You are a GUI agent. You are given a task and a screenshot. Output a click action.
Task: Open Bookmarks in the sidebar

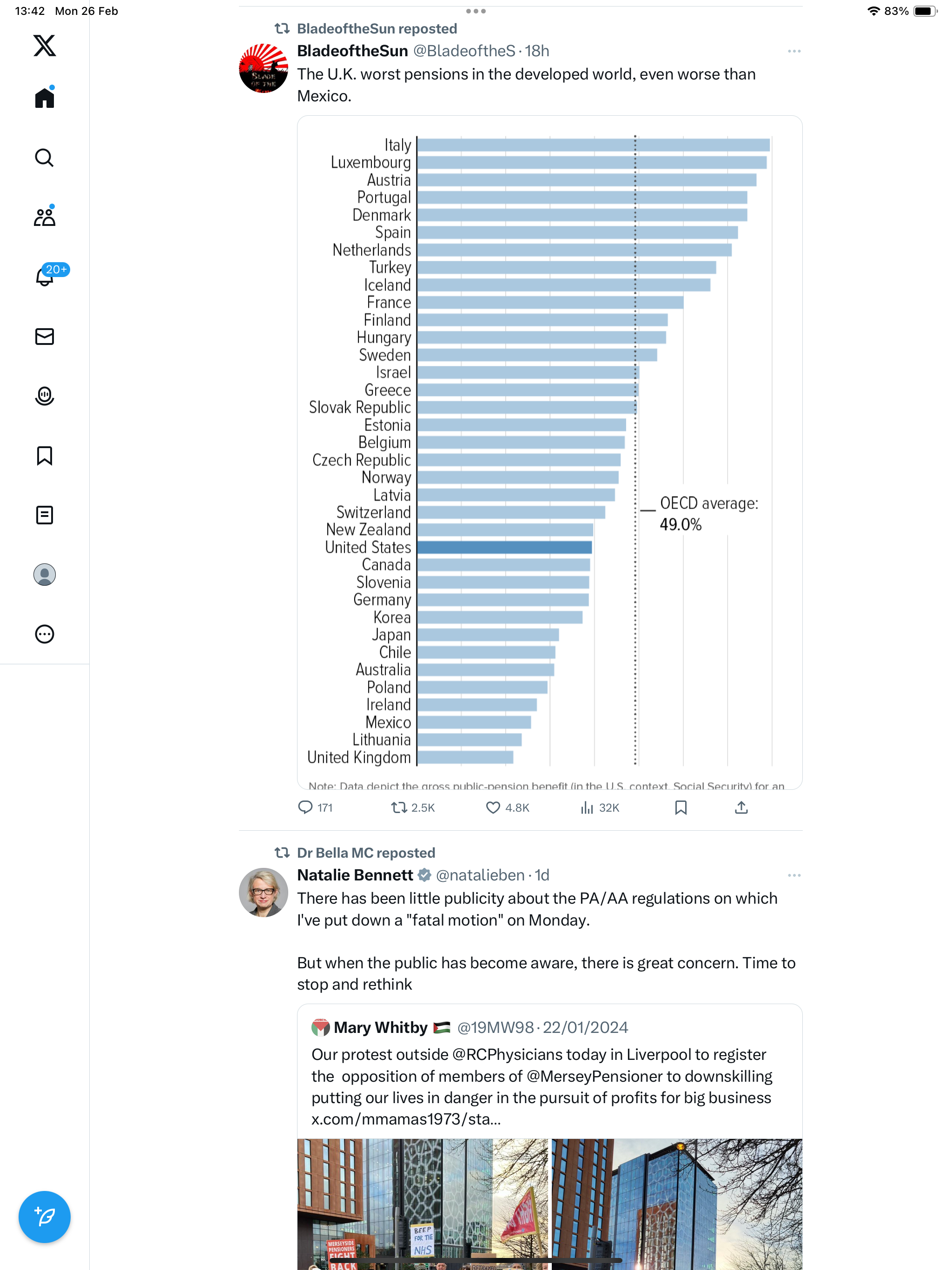(x=44, y=456)
